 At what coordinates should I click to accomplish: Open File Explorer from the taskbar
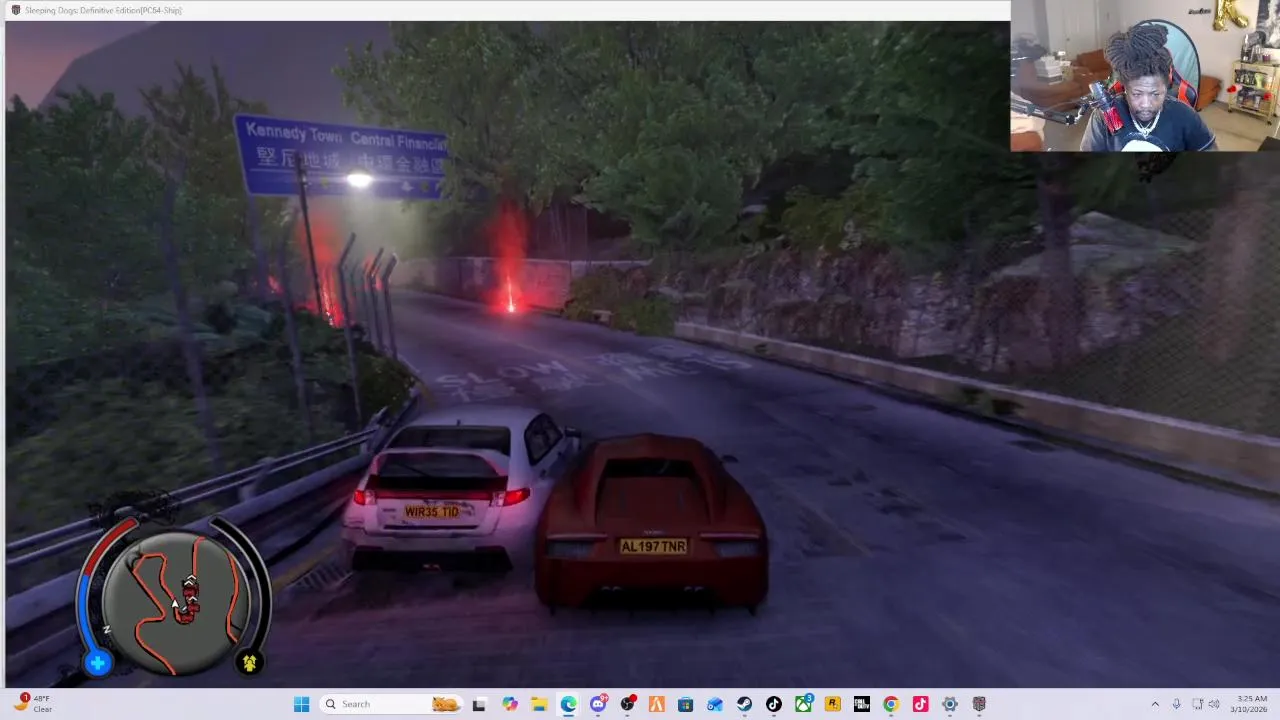point(539,704)
